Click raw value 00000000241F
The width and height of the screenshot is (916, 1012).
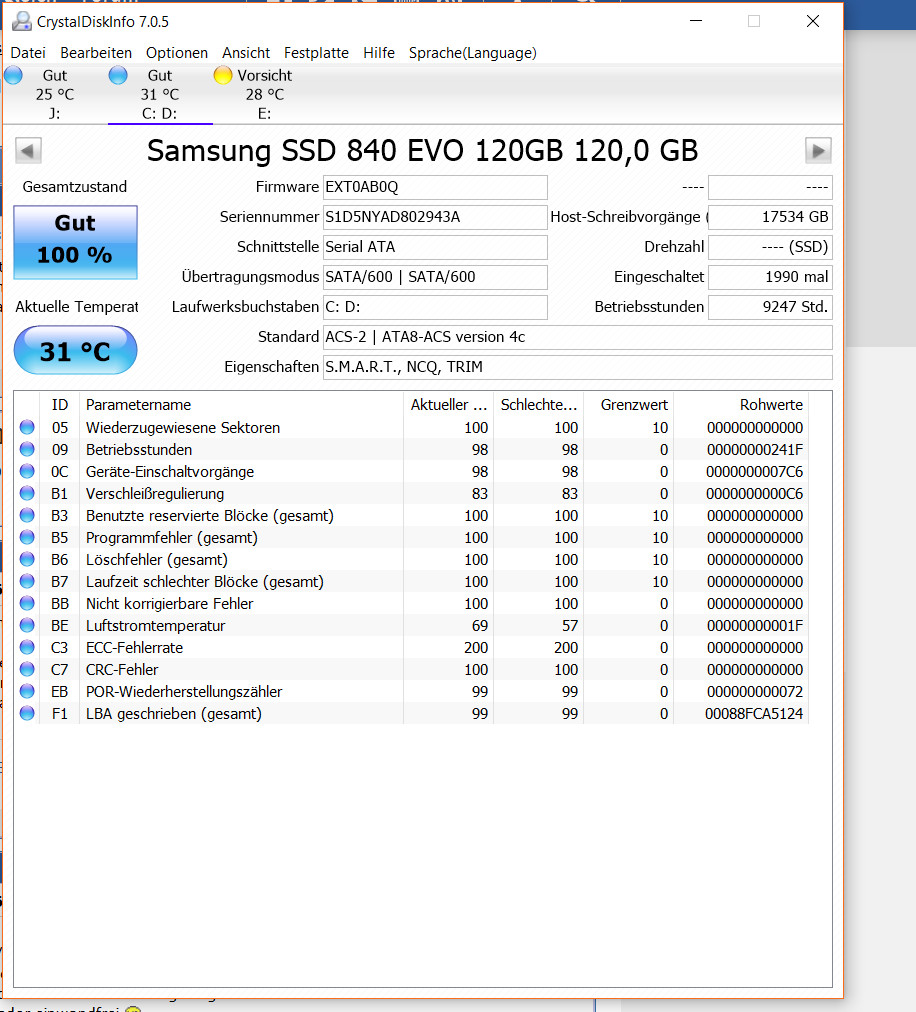(x=755, y=450)
